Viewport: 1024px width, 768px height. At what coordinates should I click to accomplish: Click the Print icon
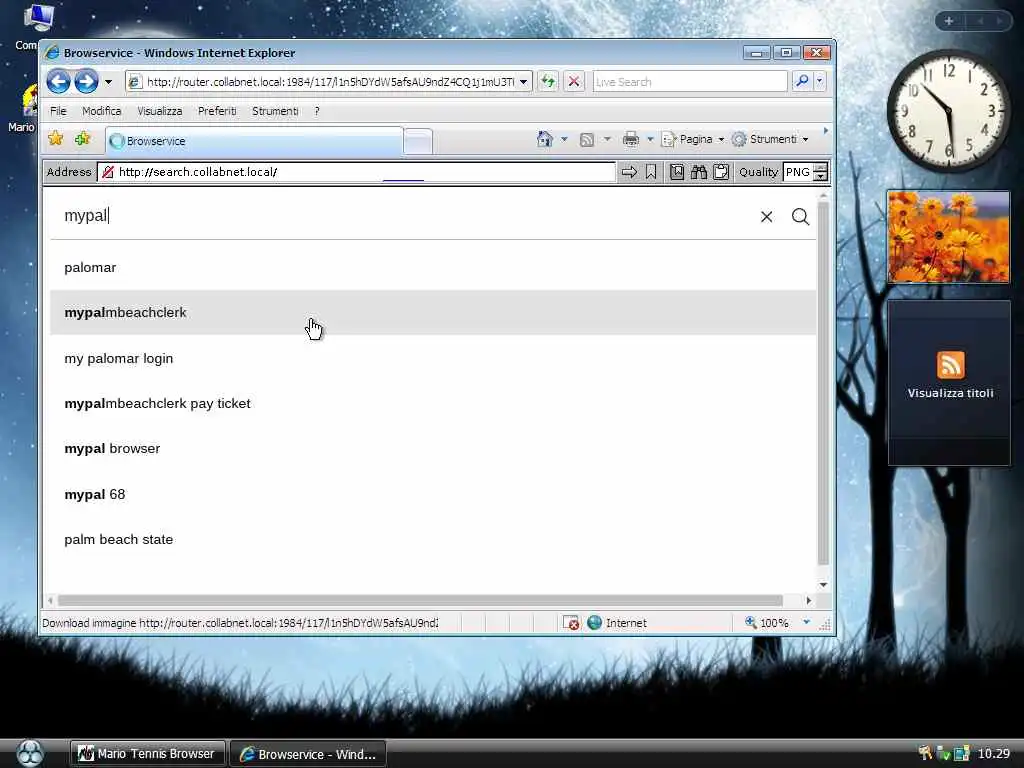tap(631, 139)
